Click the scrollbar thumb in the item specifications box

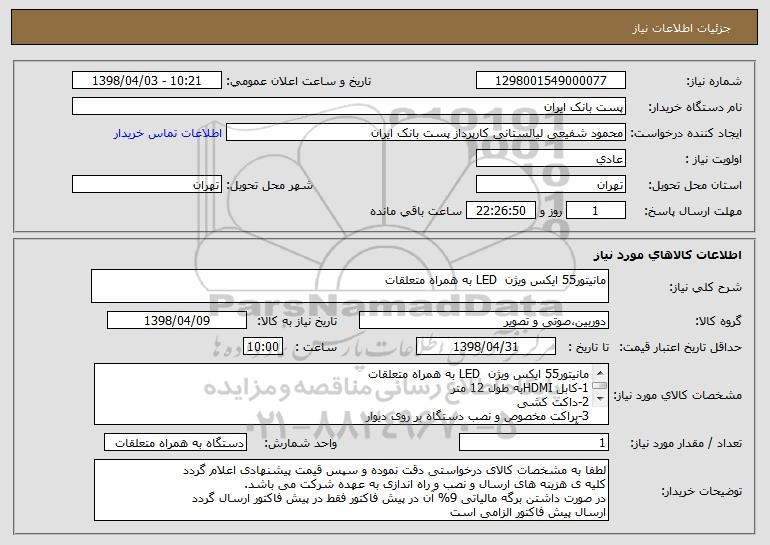click(x=599, y=387)
